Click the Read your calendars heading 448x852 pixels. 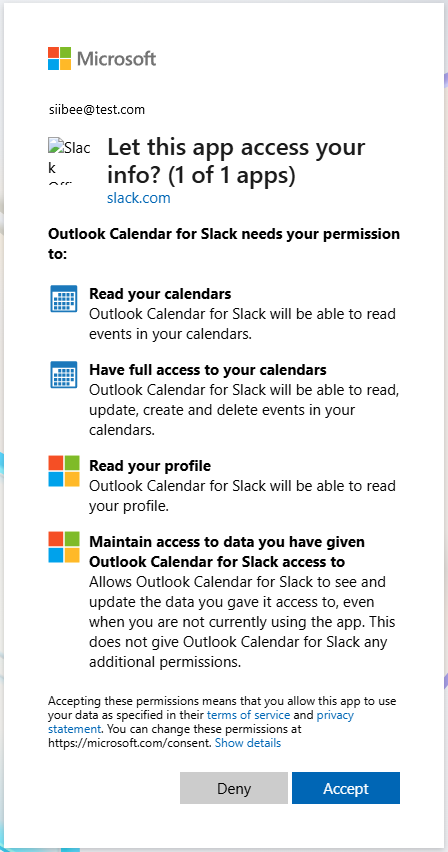point(160,294)
